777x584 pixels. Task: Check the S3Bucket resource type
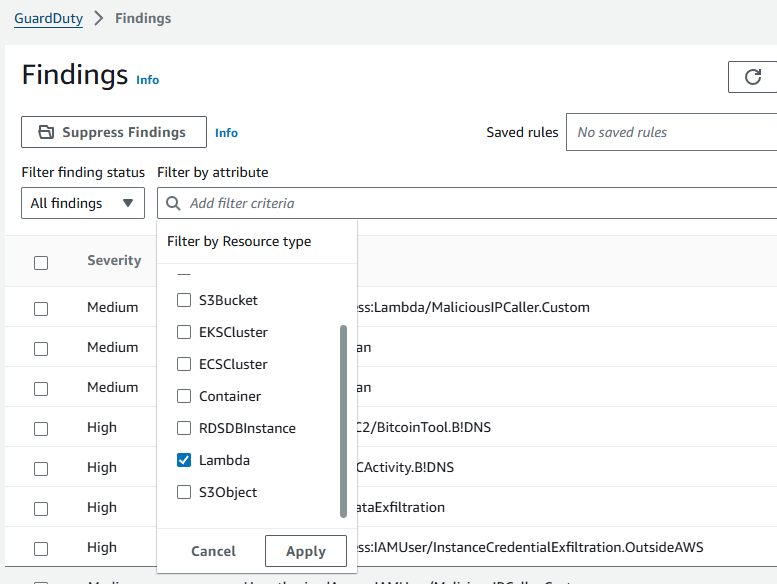point(184,300)
